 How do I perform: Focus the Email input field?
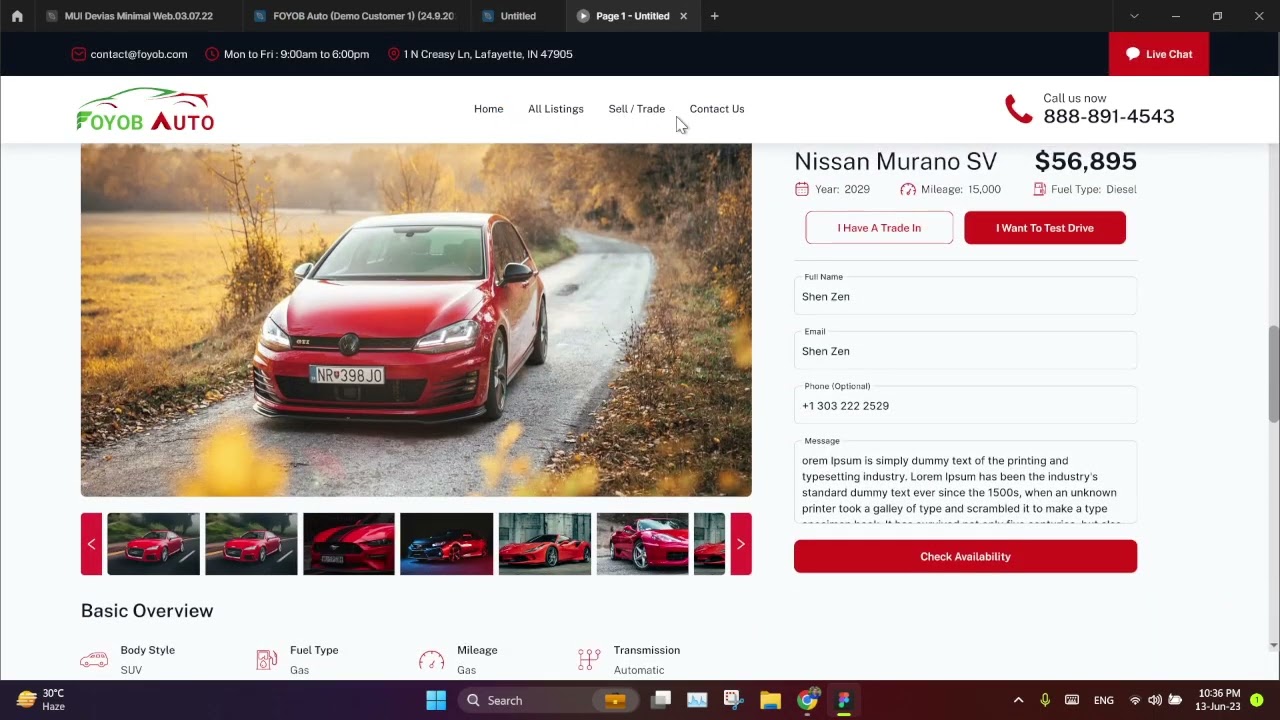pyautogui.click(x=965, y=351)
